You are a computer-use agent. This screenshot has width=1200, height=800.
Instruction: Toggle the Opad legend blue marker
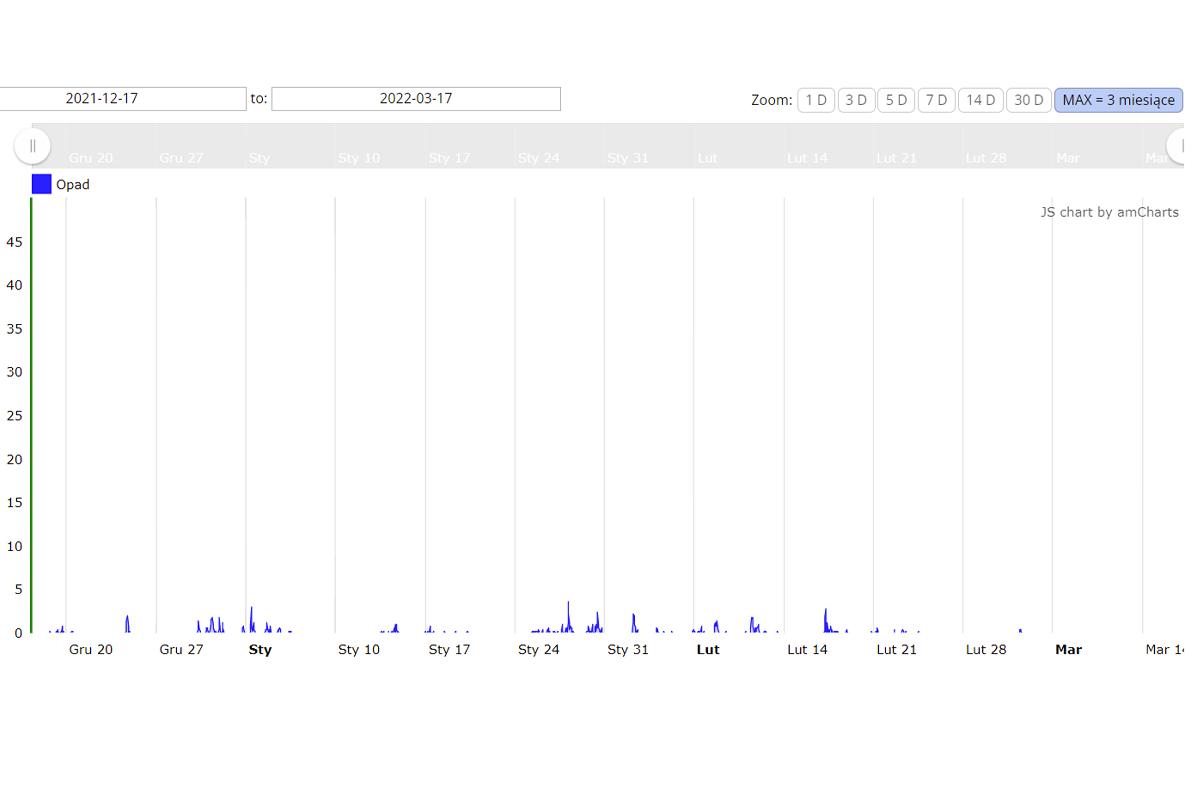click(41, 184)
